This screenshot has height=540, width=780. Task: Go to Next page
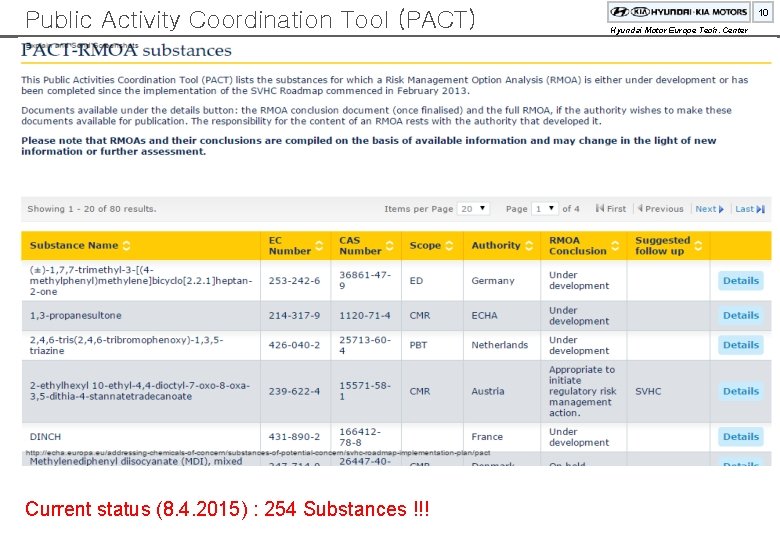[x=709, y=209]
